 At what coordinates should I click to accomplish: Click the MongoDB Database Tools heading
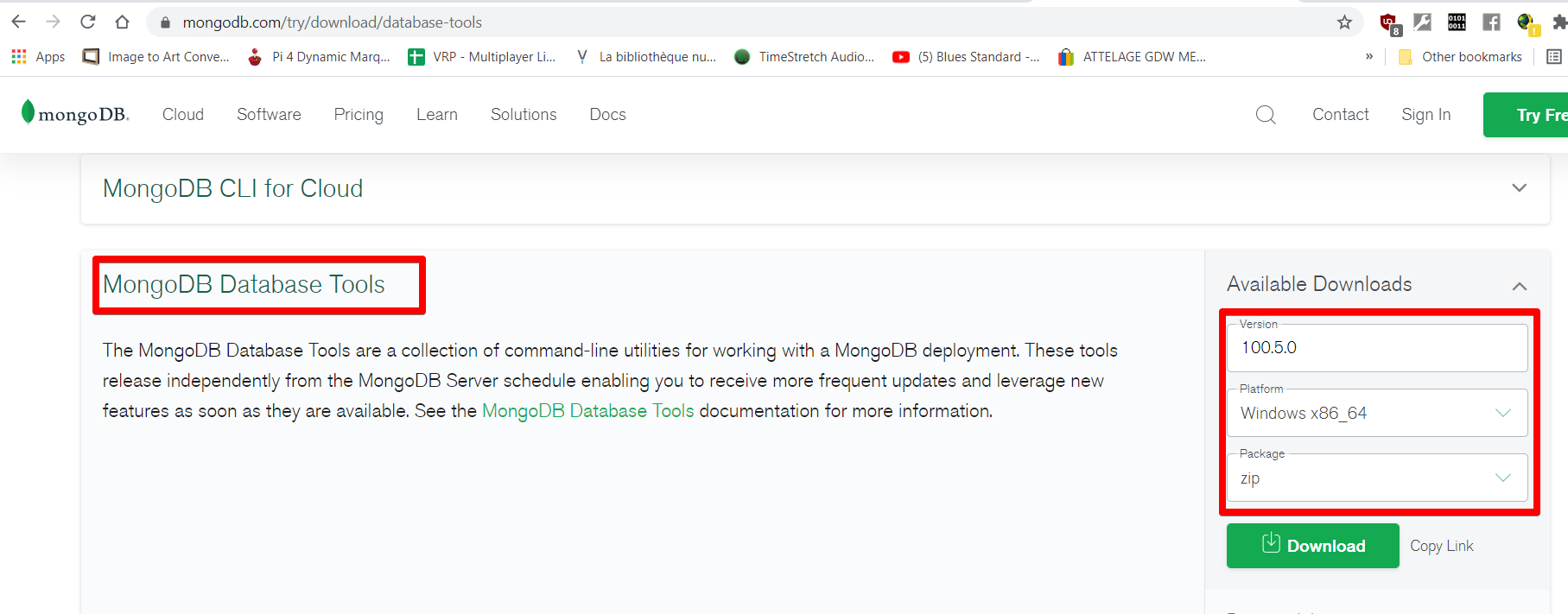coord(244,284)
